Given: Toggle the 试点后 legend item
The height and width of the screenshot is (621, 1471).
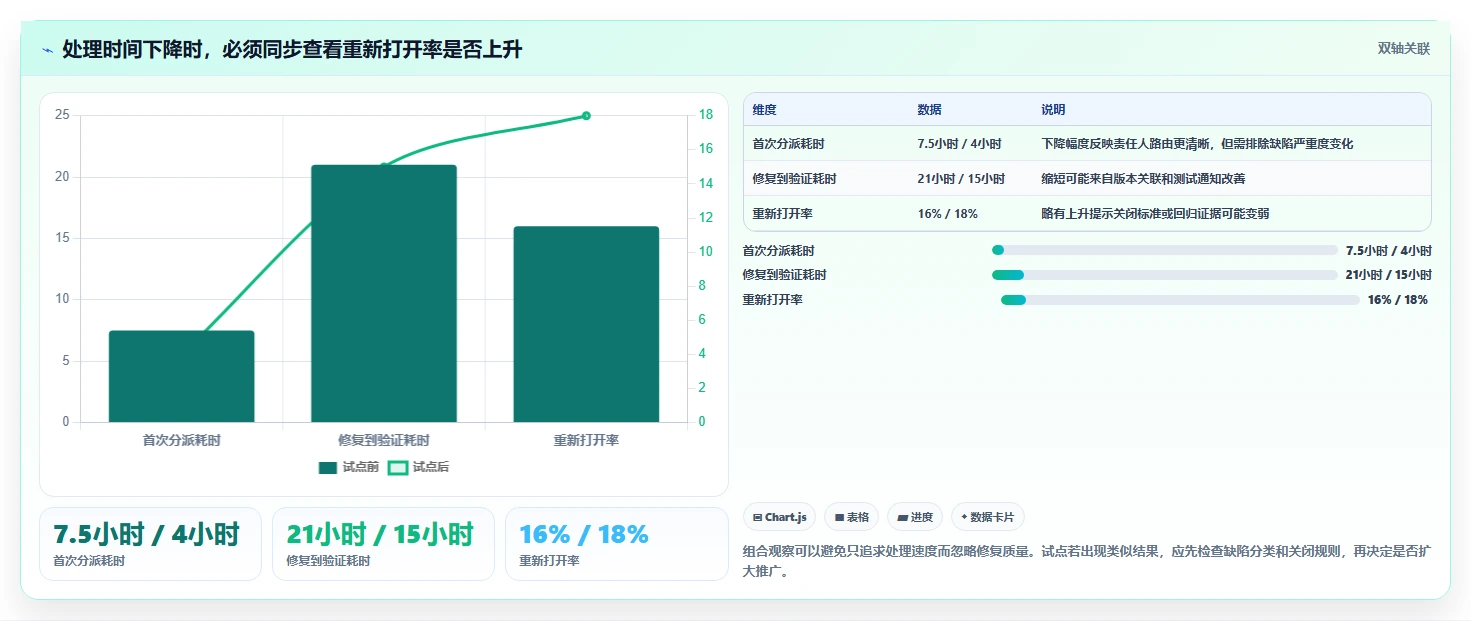Looking at the screenshot, I should tap(418, 467).
